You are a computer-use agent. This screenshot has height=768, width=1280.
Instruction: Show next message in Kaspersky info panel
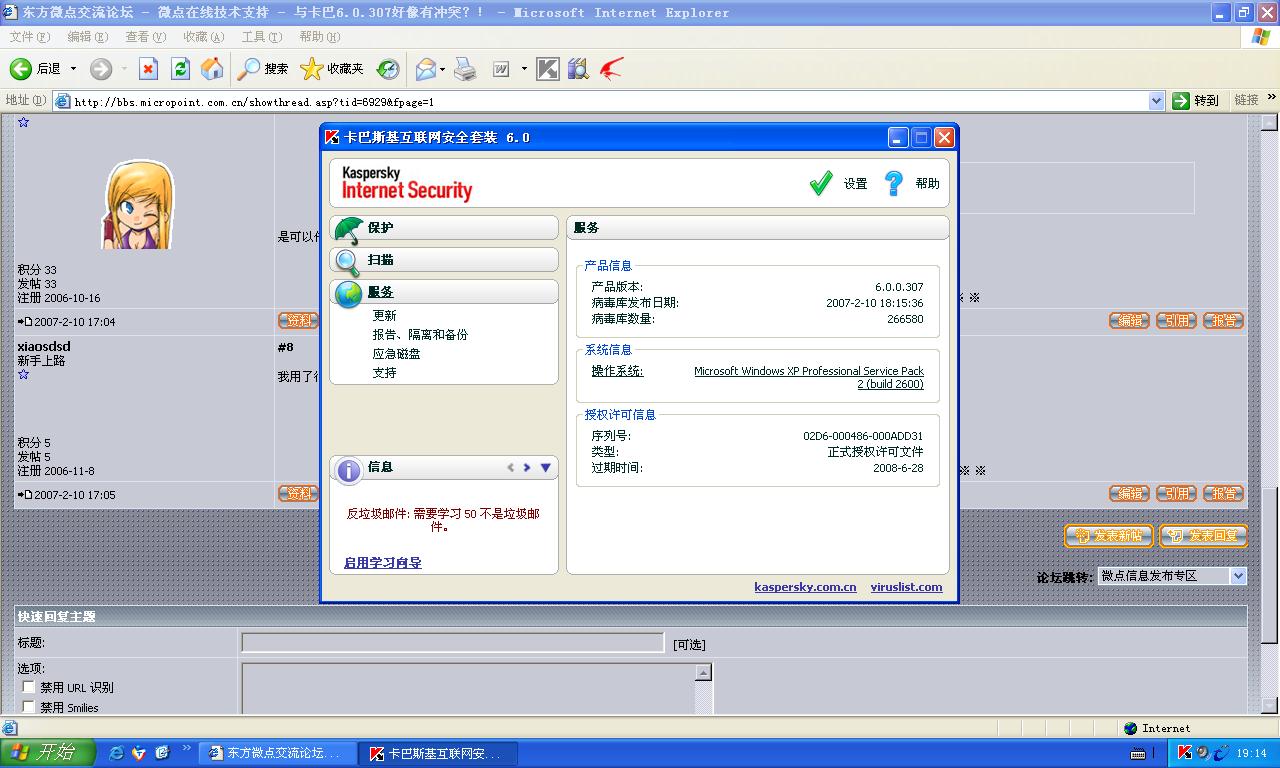[527, 467]
